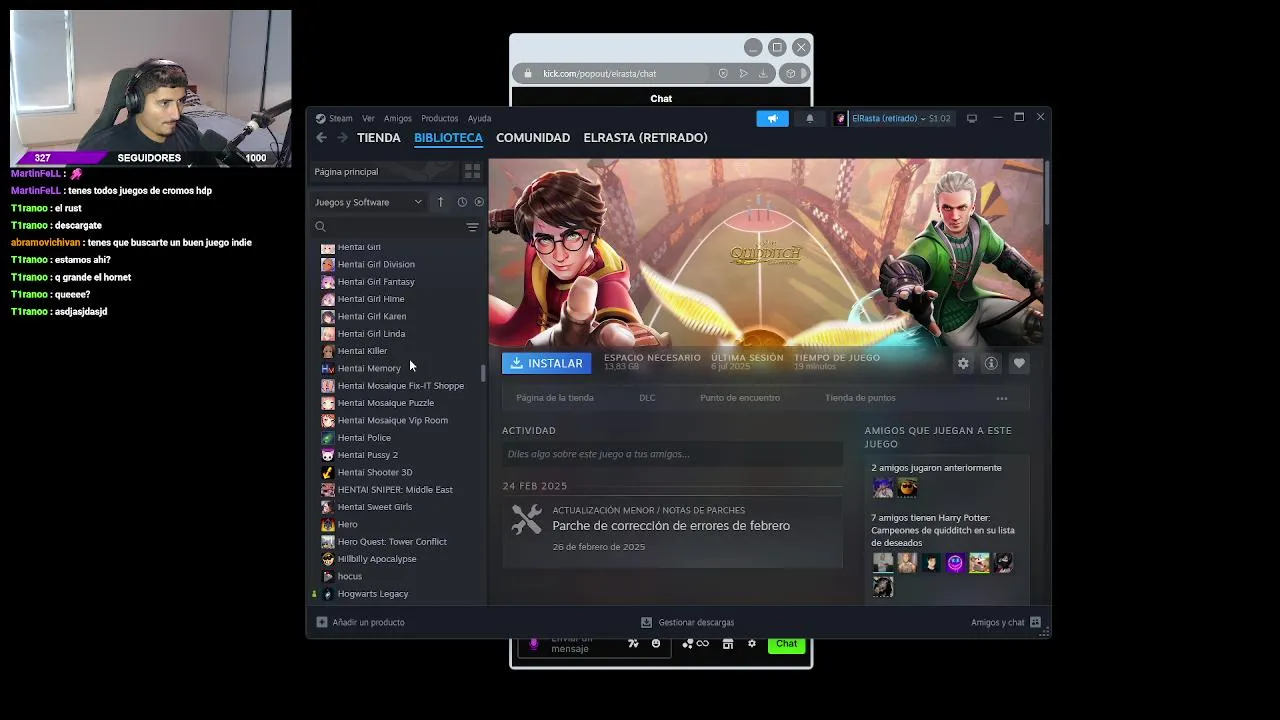Open Gestionar descargas
The width and height of the screenshot is (1280, 720).
tap(687, 622)
